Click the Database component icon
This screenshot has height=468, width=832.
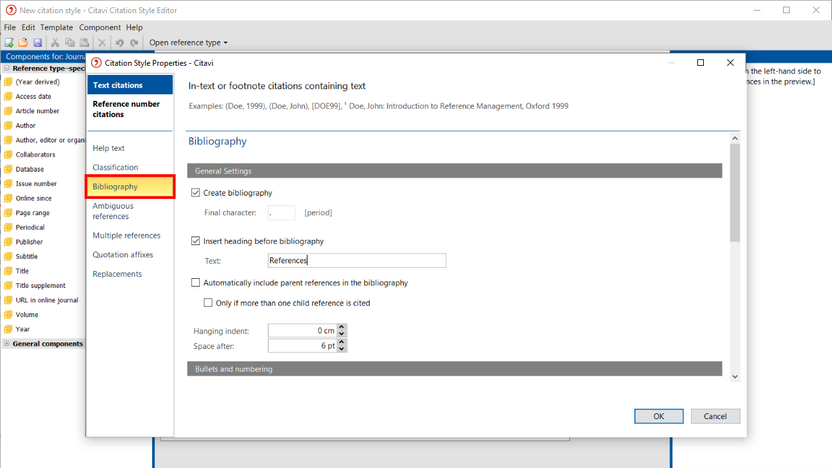click(8, 169)
